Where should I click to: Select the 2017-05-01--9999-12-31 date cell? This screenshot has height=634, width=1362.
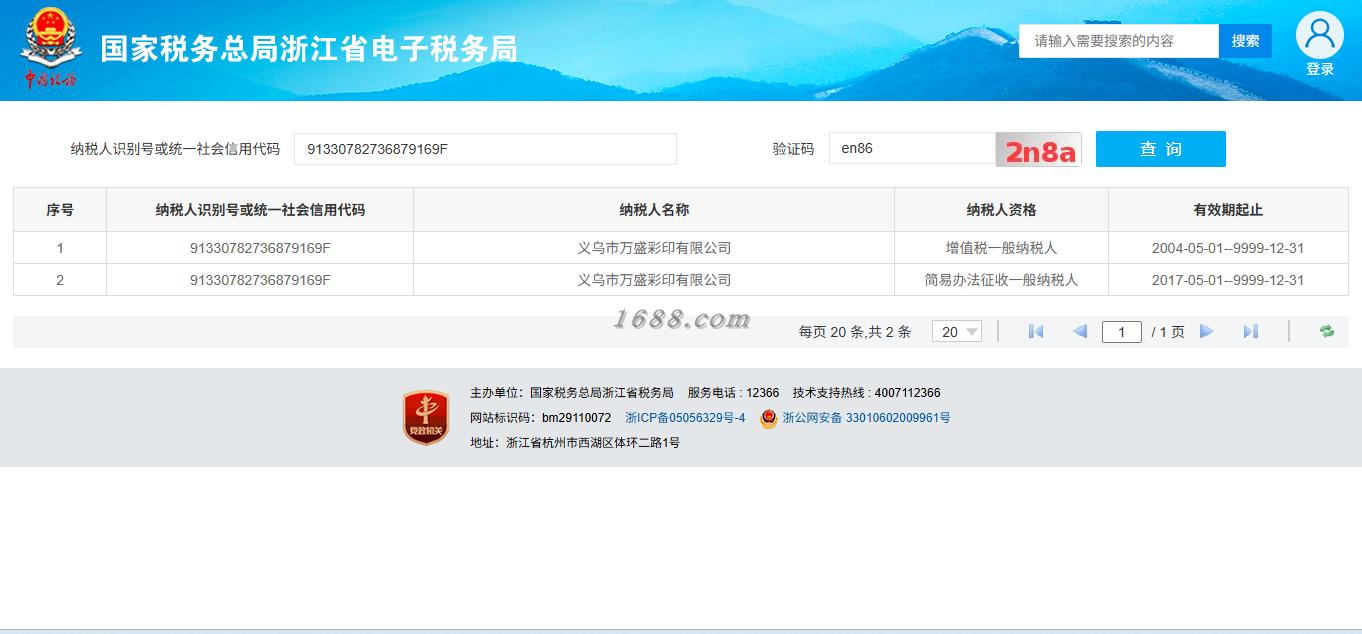(1228, 280)
